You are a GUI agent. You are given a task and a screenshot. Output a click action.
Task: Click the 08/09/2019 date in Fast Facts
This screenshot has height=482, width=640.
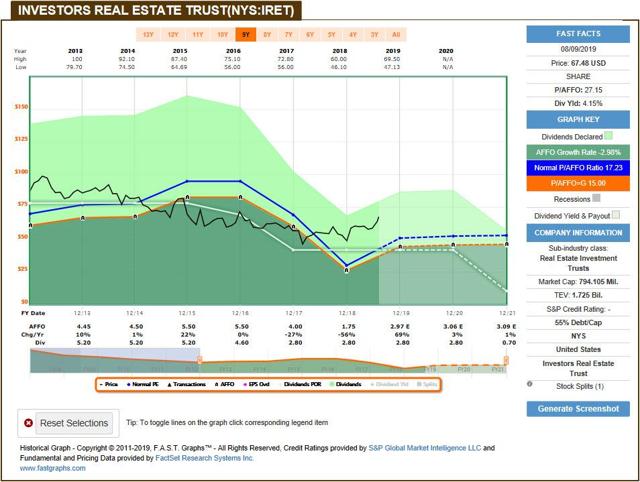click(x=578, y=49)
